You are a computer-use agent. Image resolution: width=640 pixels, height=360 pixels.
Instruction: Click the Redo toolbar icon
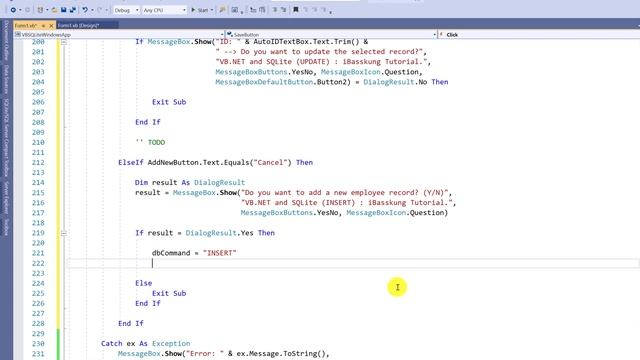[x=100, y=10]
